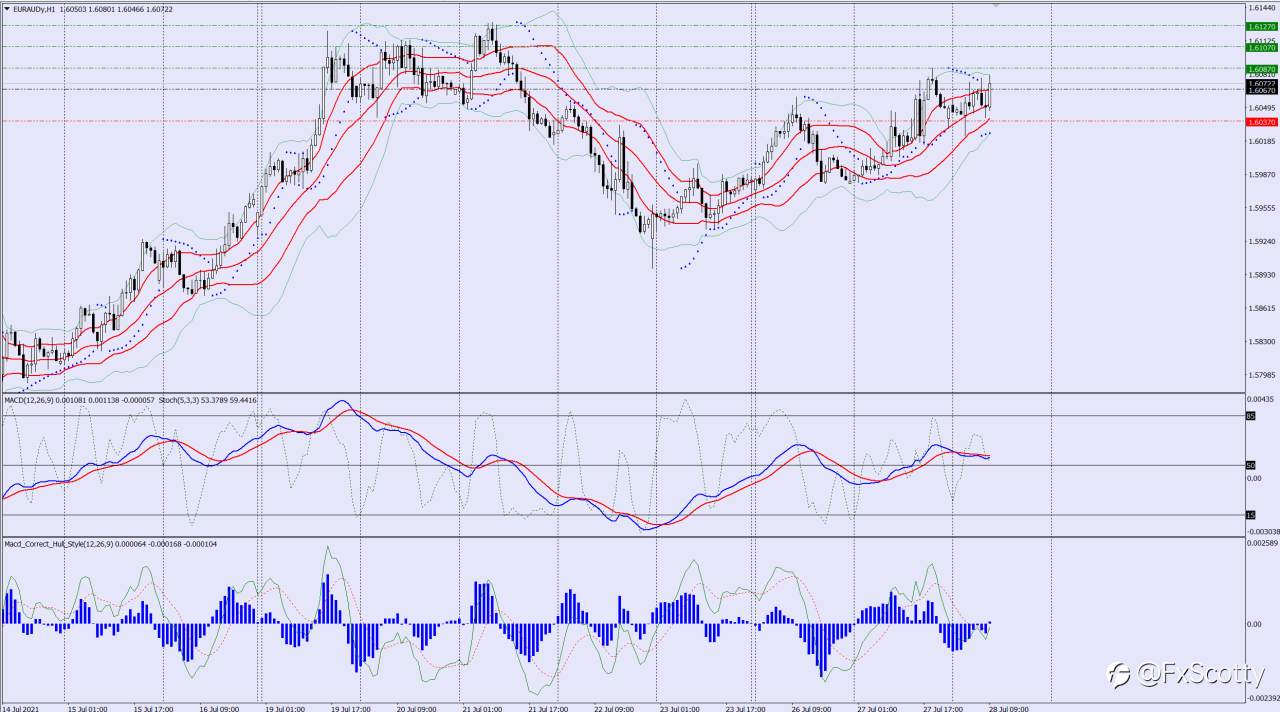Click the -0.002392 histogram scale value
1280x712 pixels.
click(1262, 698)
